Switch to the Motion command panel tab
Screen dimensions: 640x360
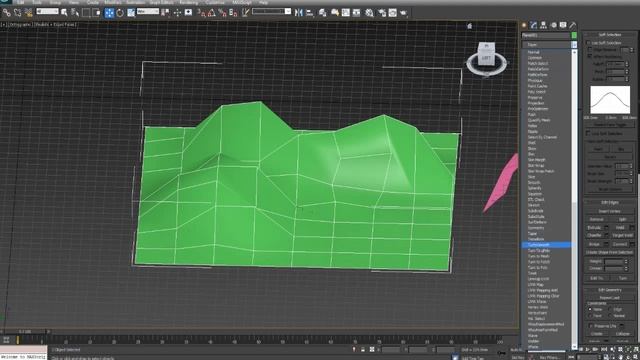(x=553, y=25)
